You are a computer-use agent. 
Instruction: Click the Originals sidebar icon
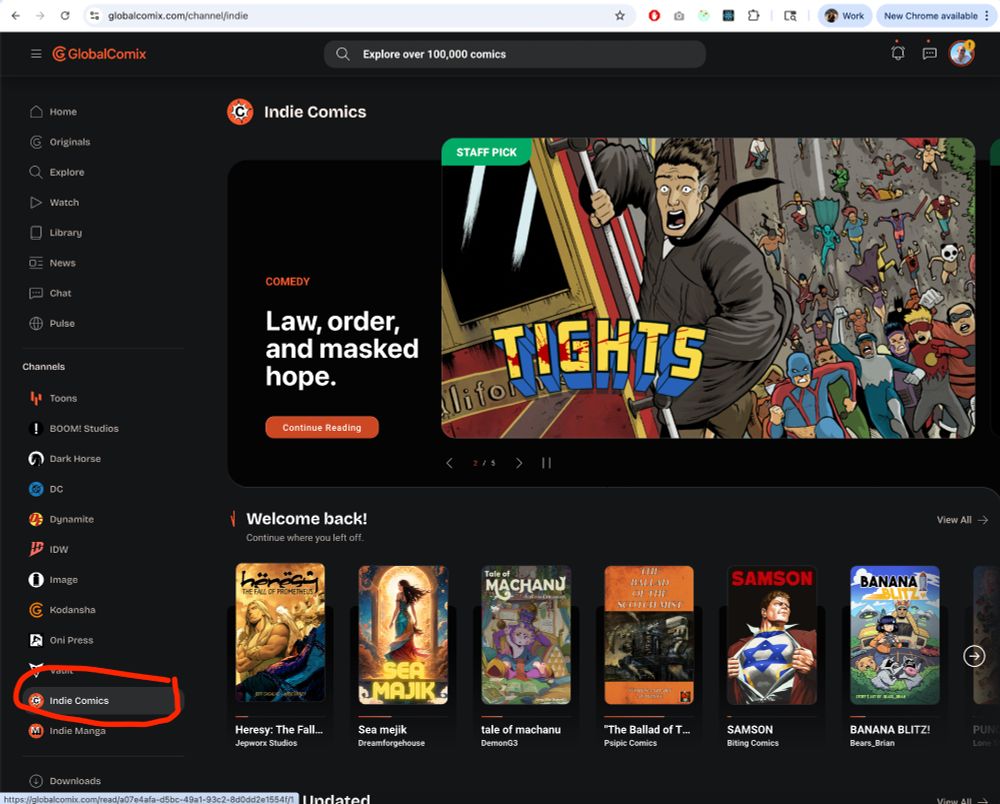36,142
